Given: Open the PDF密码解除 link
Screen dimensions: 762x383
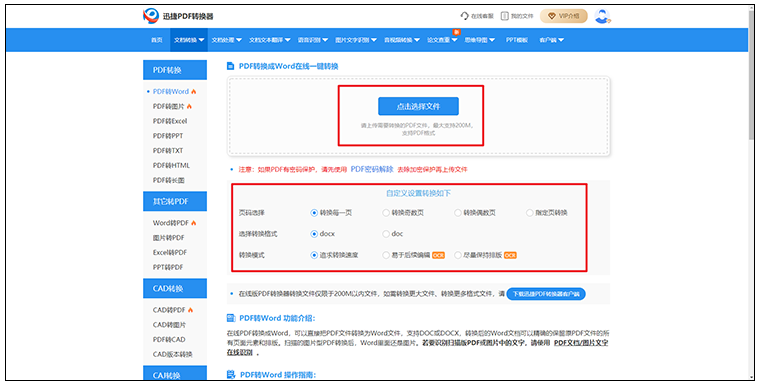Looking at the screenshot, I should [372, 169].
